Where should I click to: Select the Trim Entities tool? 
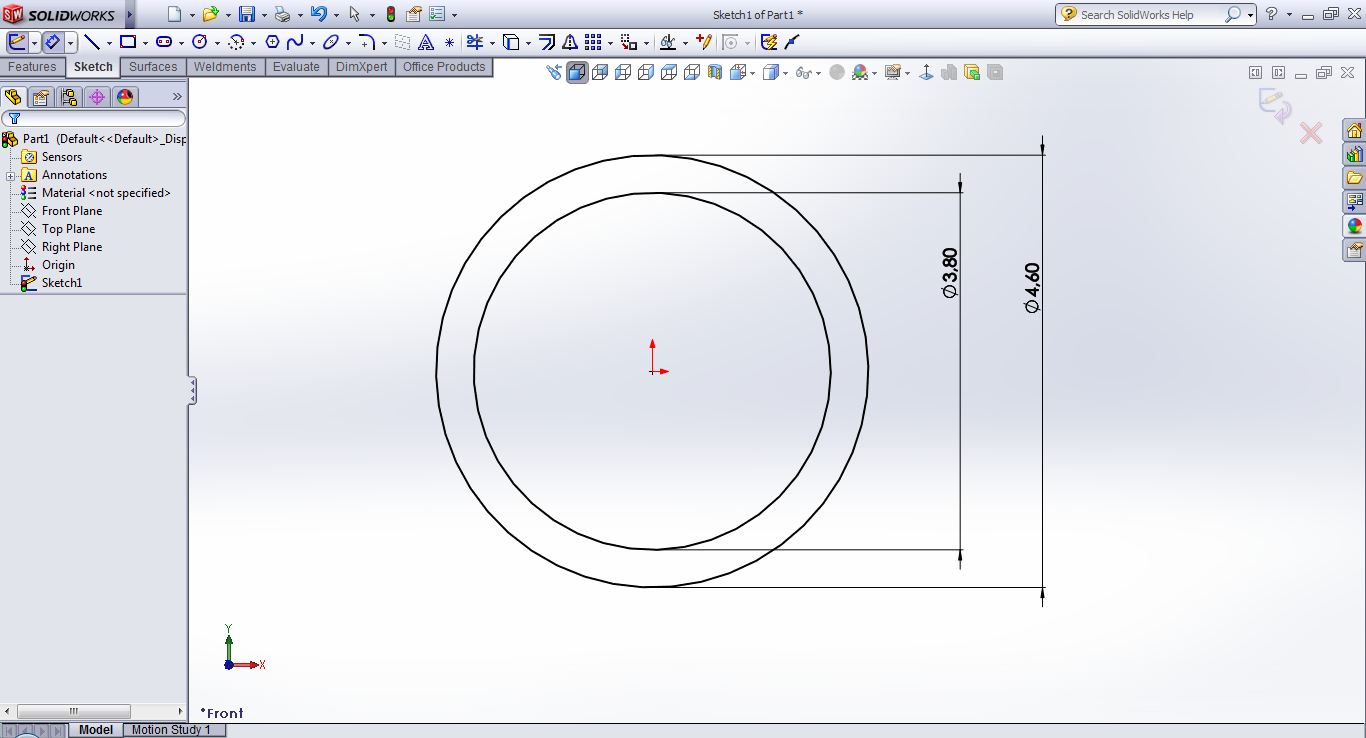pos(474,42)
